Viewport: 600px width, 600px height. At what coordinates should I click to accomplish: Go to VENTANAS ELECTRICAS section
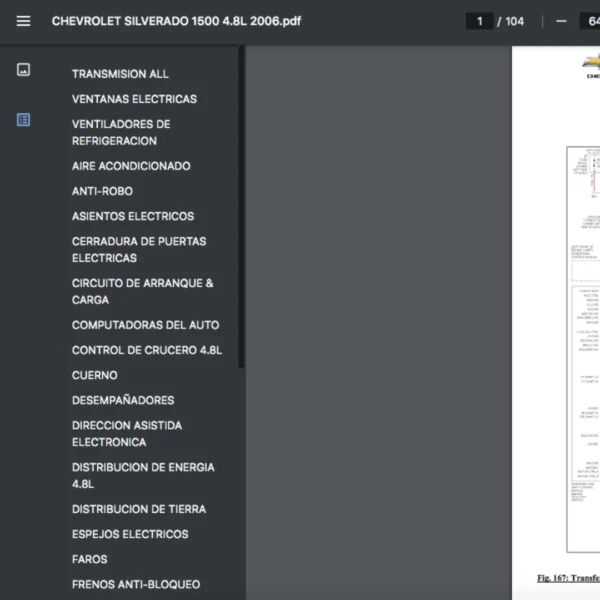tap(134, 99)
